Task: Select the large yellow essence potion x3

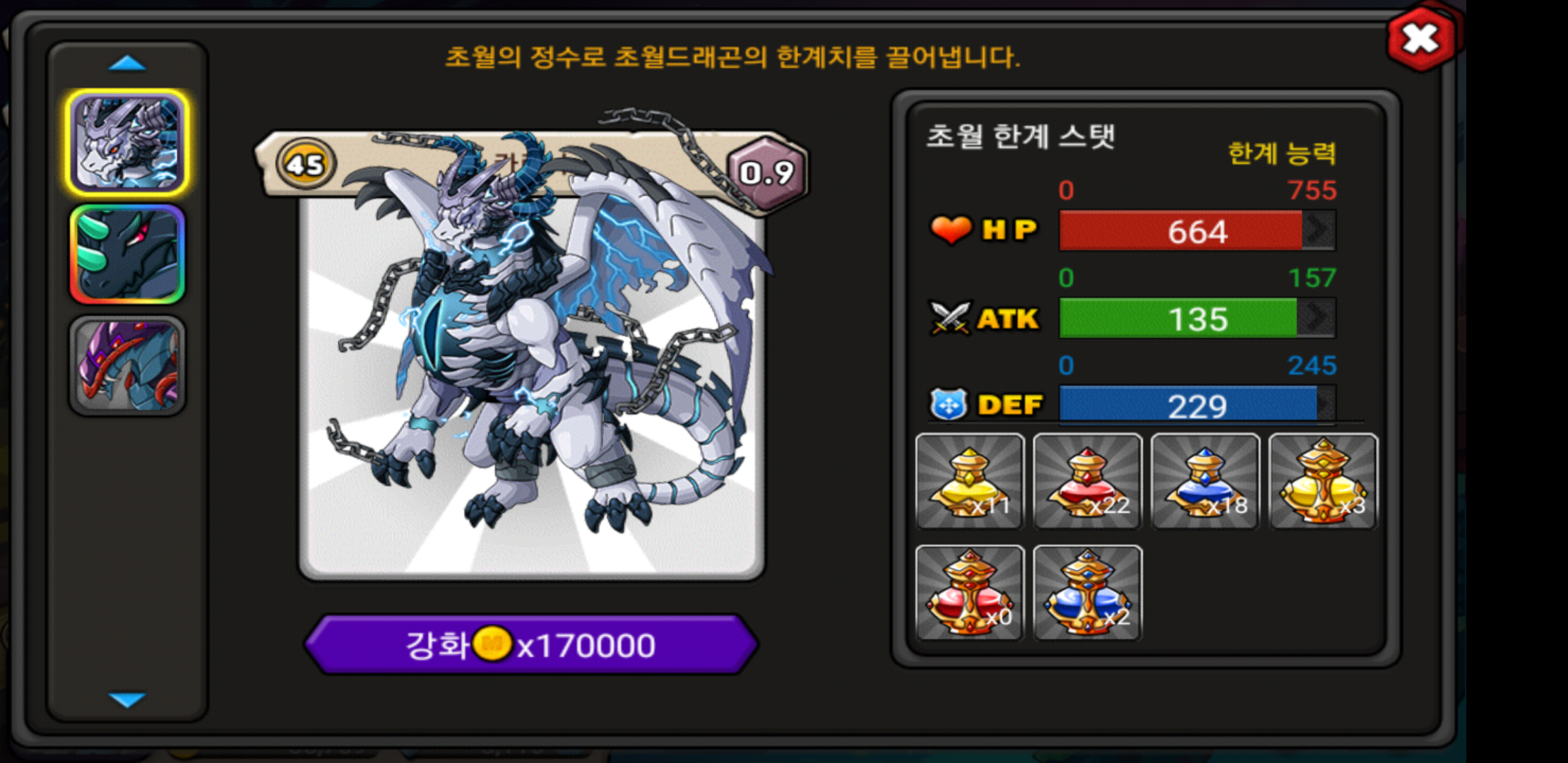Action: [1324, 481]
